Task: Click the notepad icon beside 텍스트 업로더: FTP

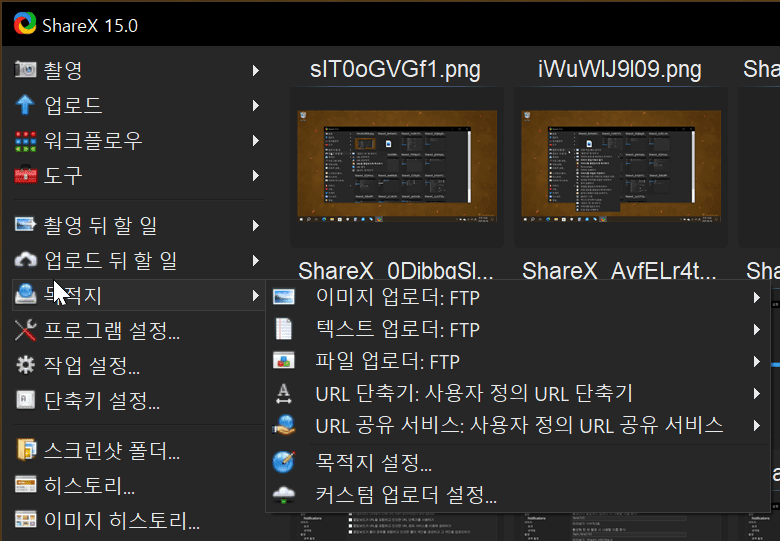Action: click(284, 329)
